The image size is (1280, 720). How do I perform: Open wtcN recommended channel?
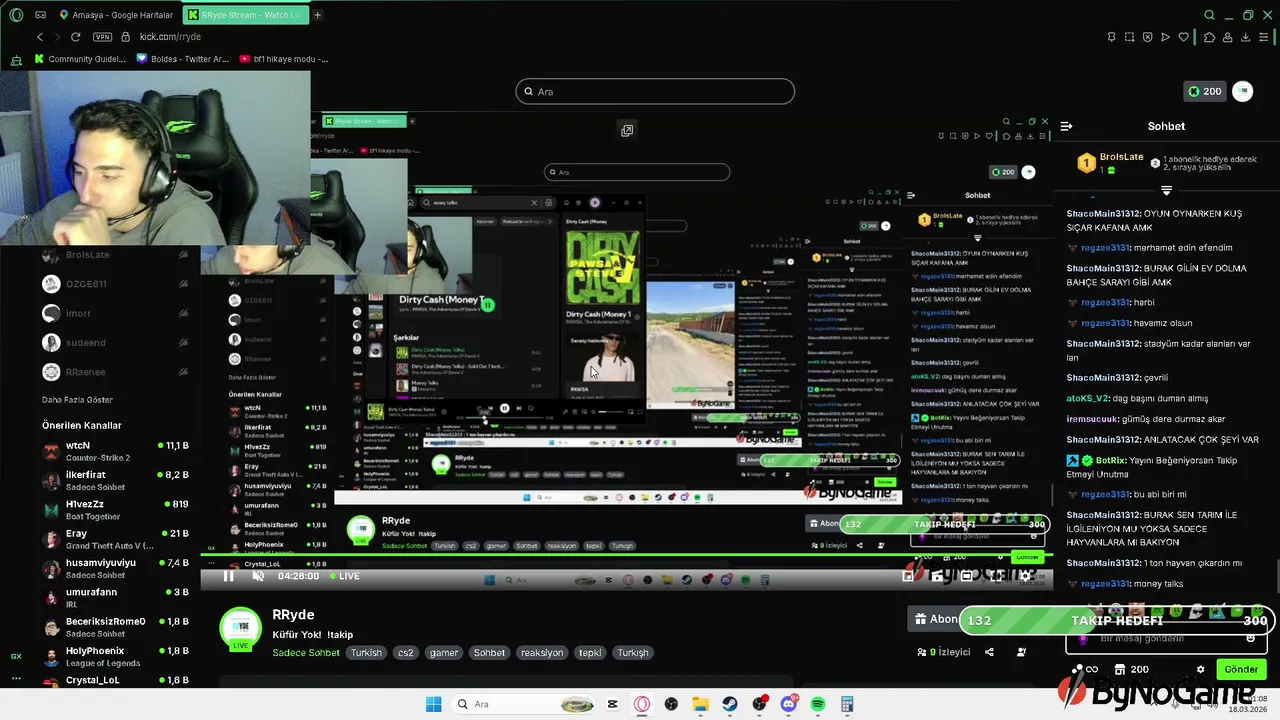click(x=115, y=451)
